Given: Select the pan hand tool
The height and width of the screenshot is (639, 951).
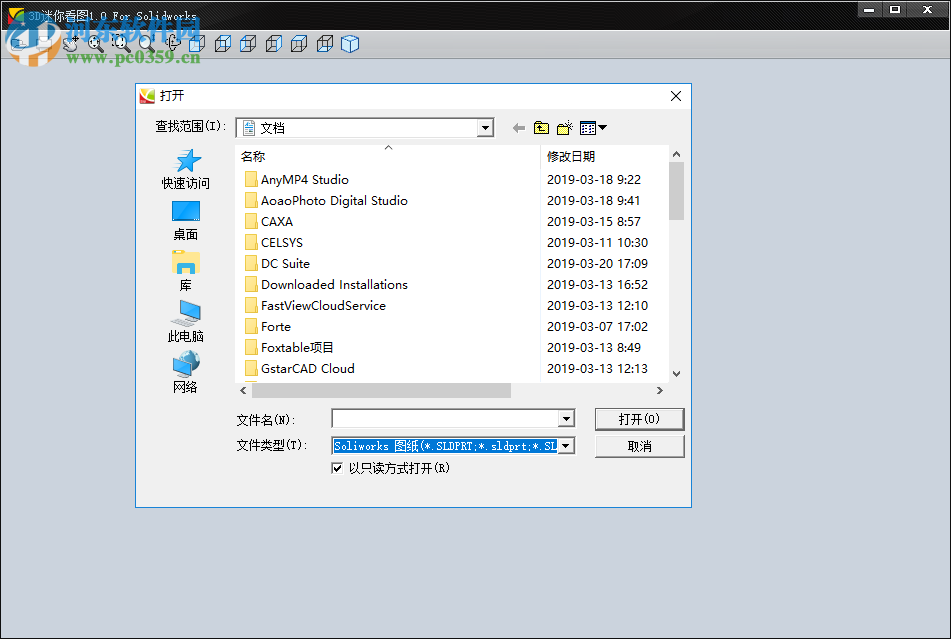Looking at the screenshot, I should click(70, 44).
